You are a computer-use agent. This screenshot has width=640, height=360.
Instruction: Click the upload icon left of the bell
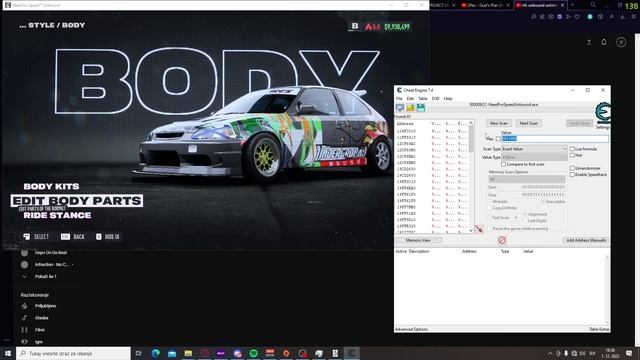(x=589, y=42)
